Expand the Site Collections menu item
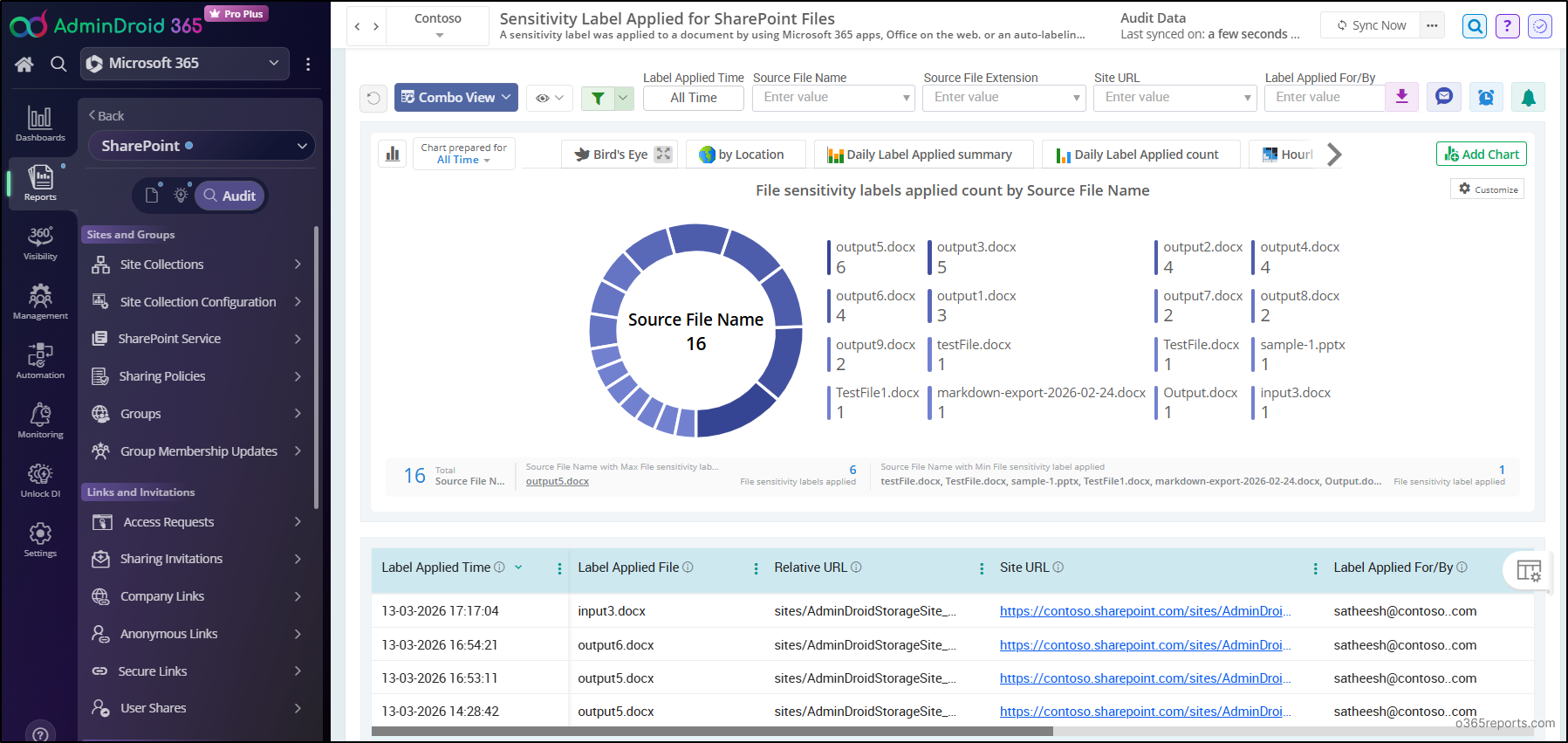 (x=197, y=265)
